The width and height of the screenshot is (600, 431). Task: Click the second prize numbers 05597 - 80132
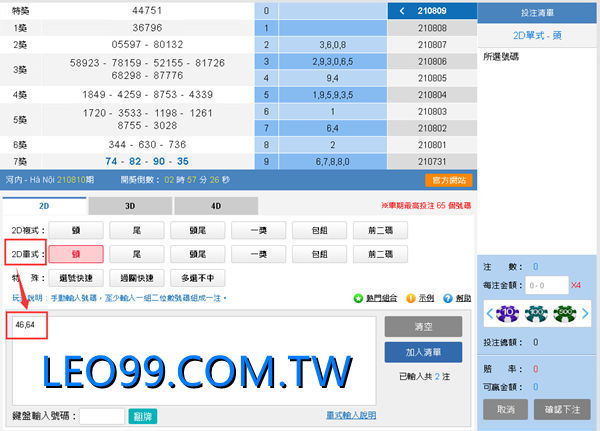click(x=147, y=44)
